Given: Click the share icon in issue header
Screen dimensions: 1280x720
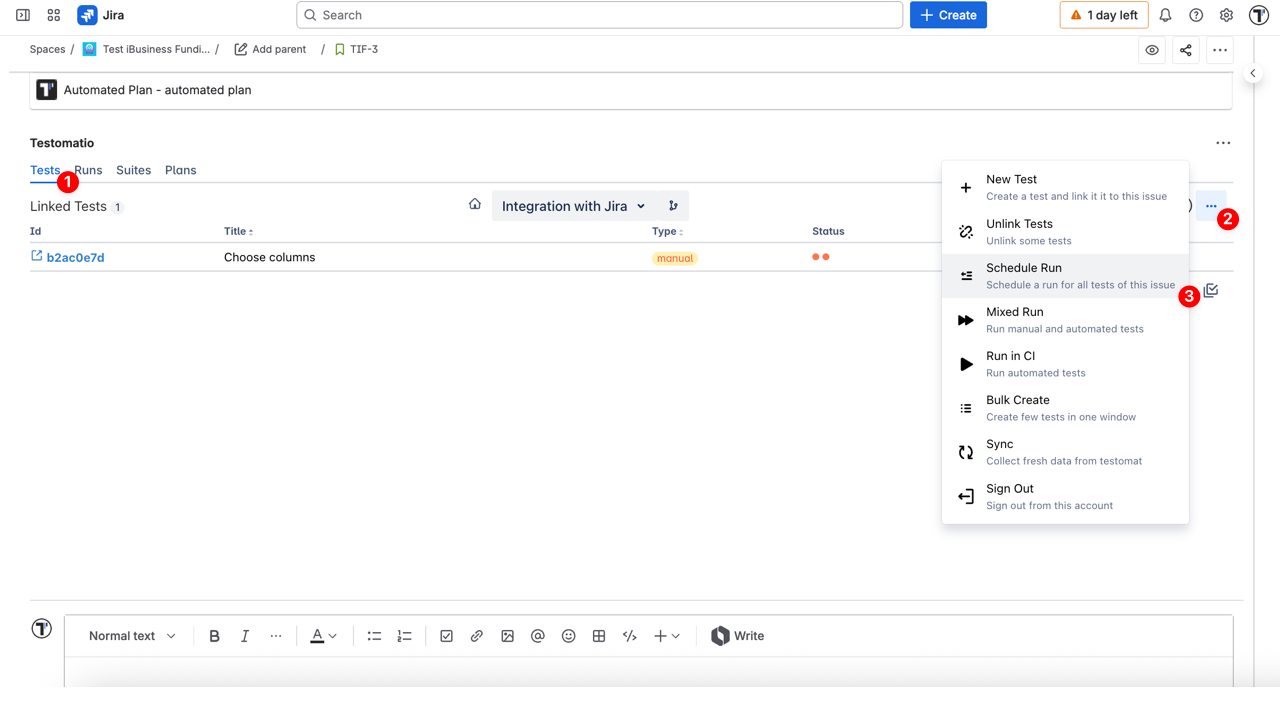Looking at the screenshot, I should 1186,50.
